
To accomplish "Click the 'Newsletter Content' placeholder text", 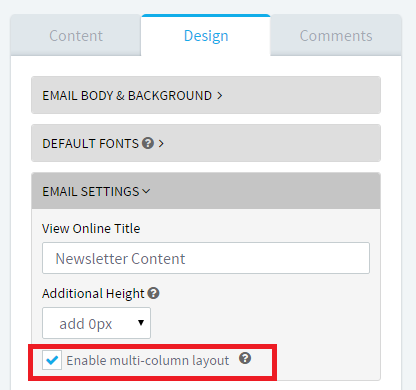I will coord(120,259).
